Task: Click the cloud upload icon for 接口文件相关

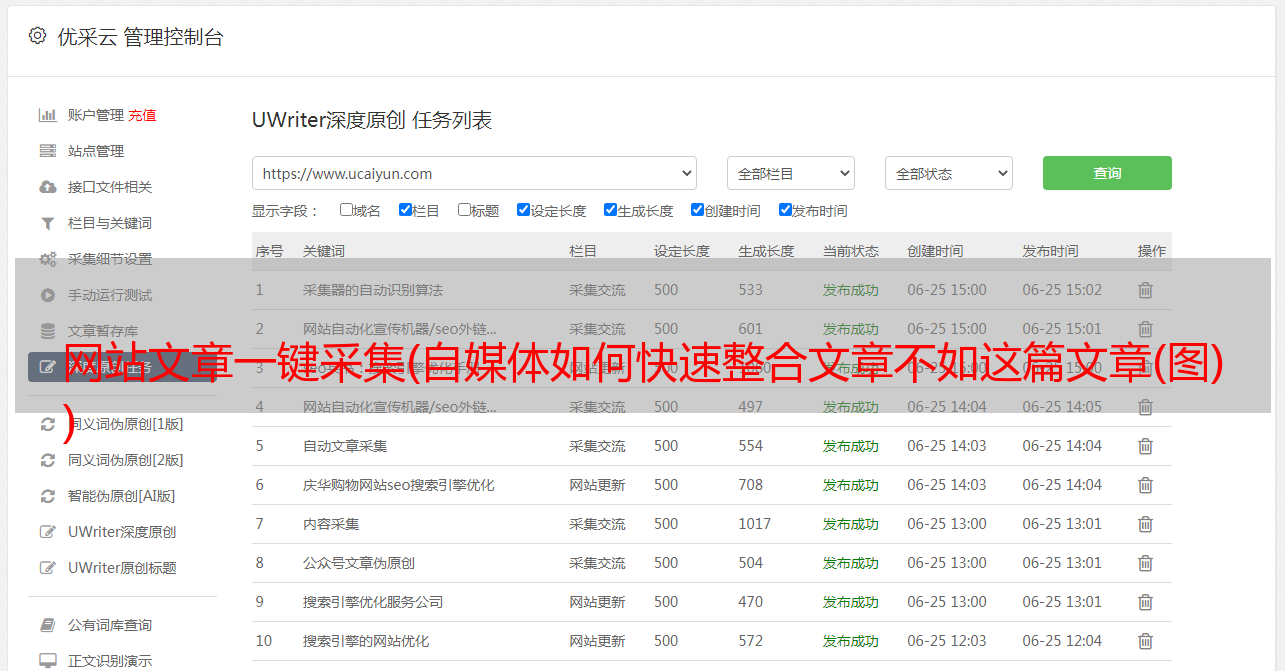Action: click(x=47, y=187)
